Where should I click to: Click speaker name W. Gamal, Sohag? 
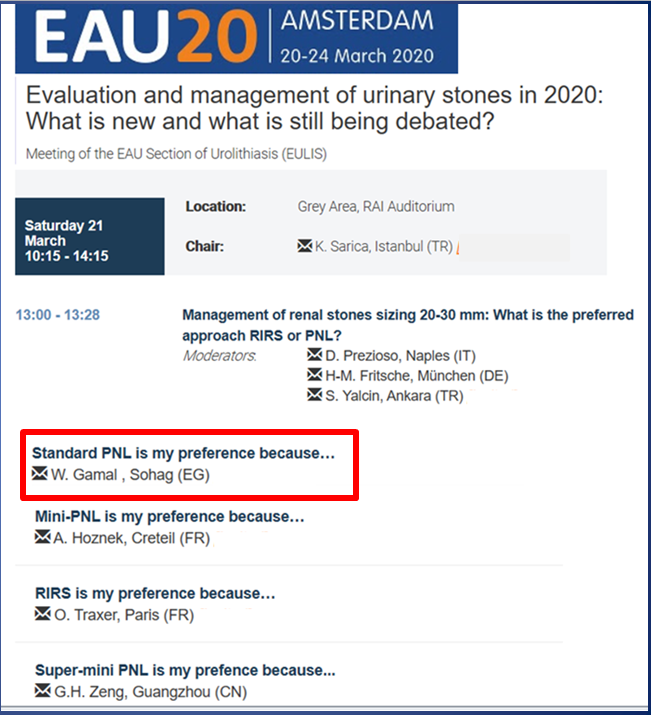[130, 474]
